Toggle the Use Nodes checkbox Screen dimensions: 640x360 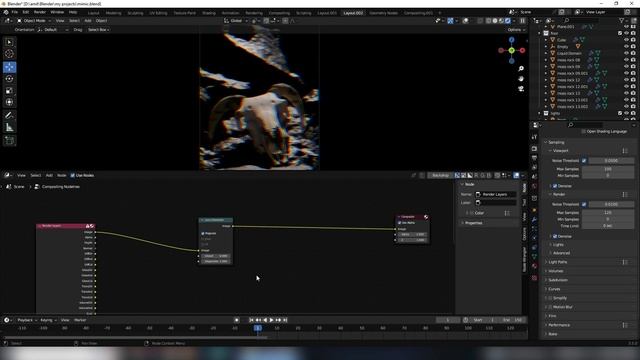(73, 176)
